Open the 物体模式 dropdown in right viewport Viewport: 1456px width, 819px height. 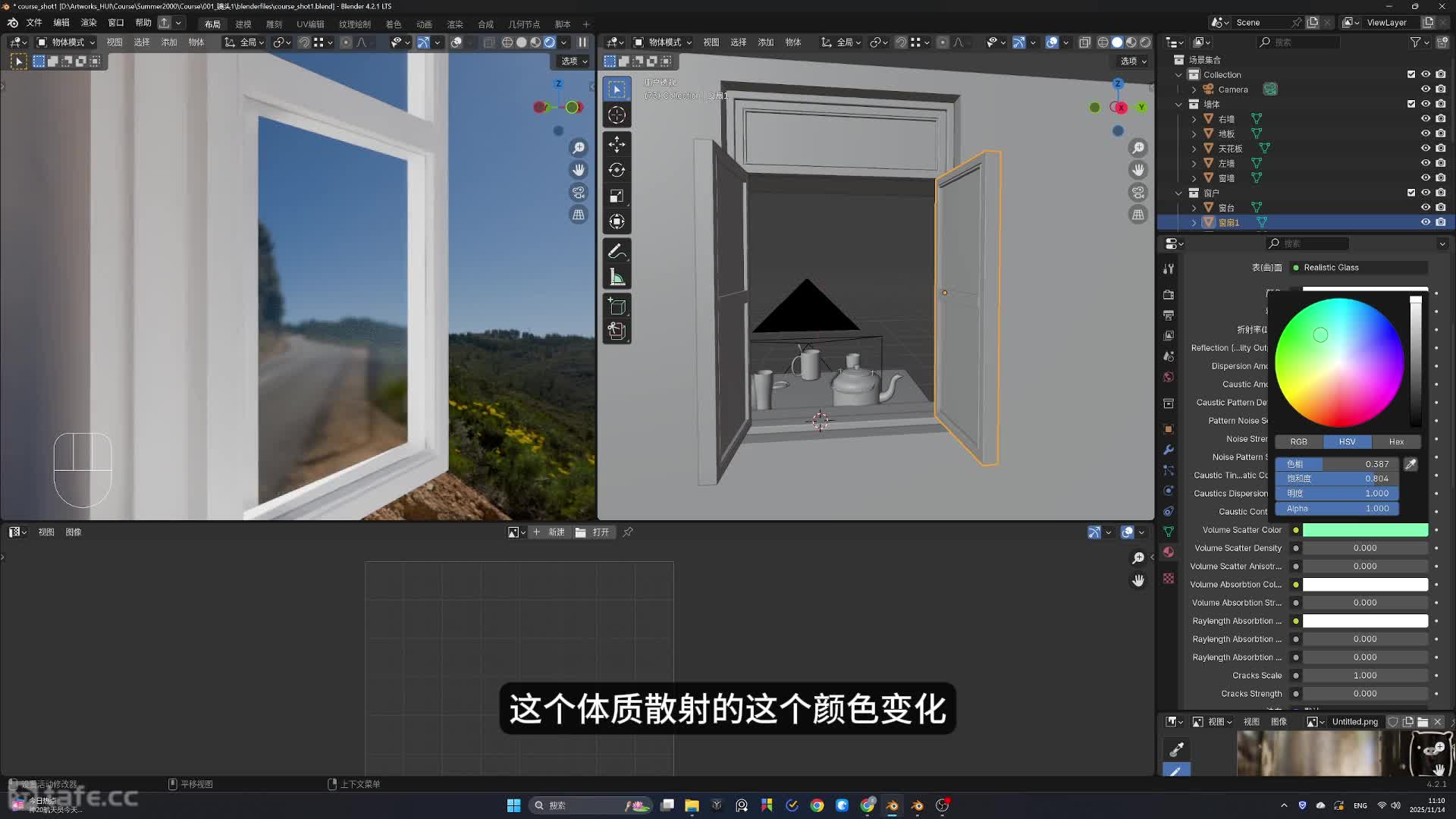(x=664, y=42)
